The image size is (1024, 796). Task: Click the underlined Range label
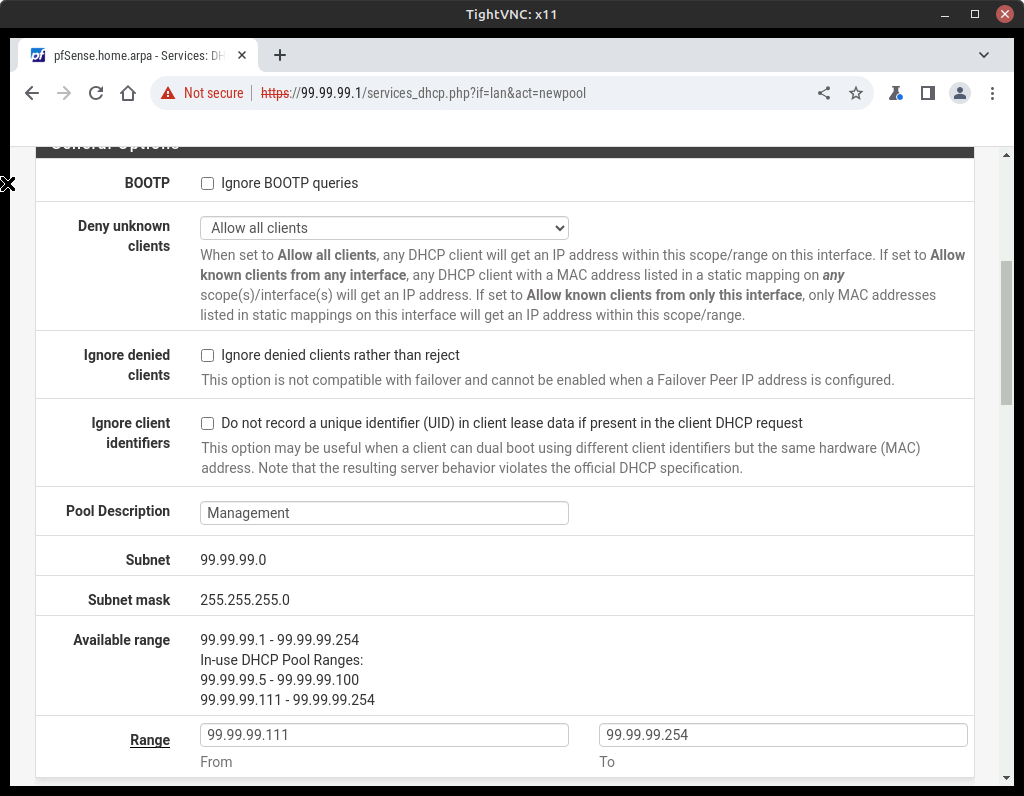coord(150,740)
